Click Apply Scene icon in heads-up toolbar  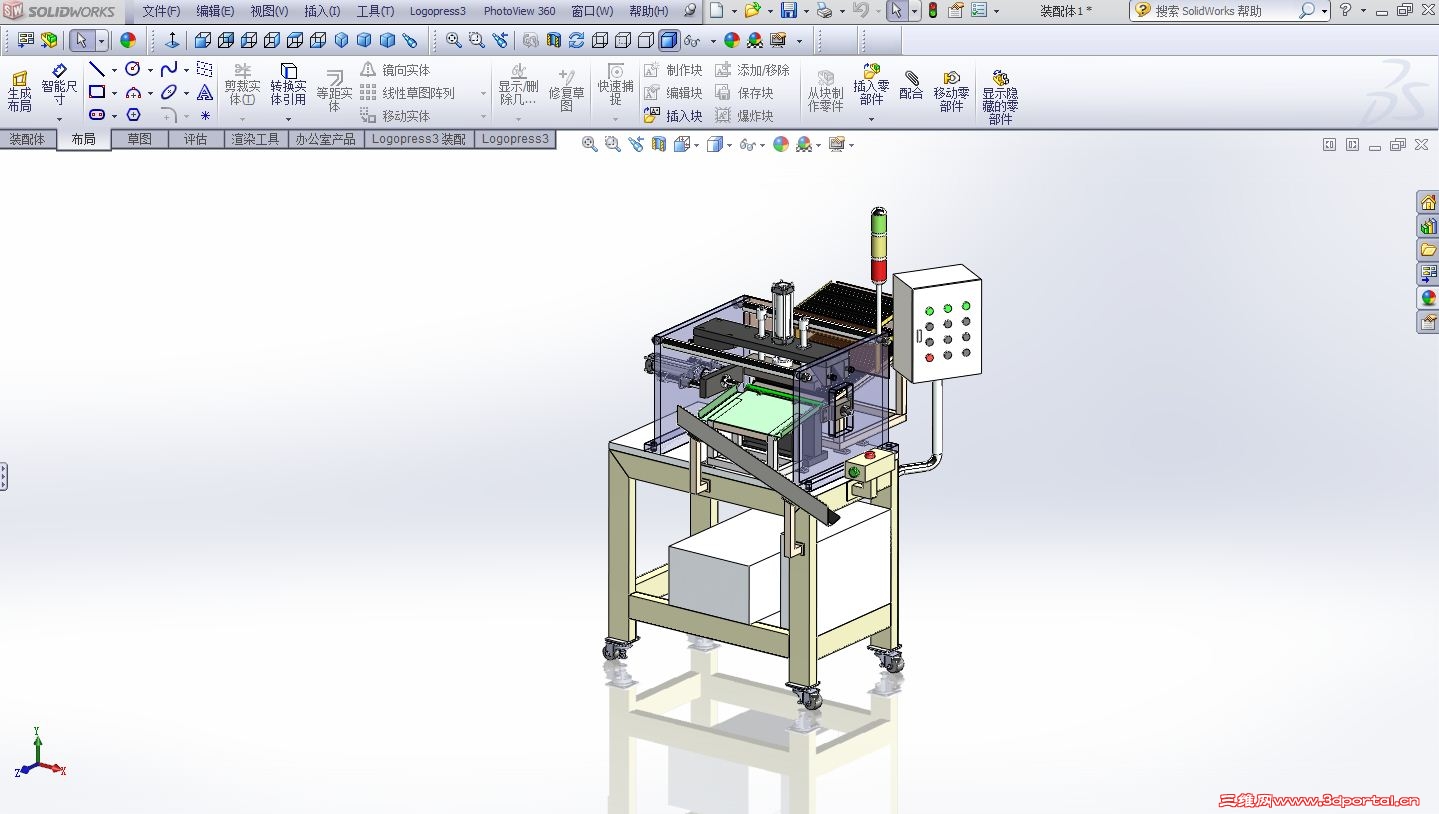click(804, 144)
